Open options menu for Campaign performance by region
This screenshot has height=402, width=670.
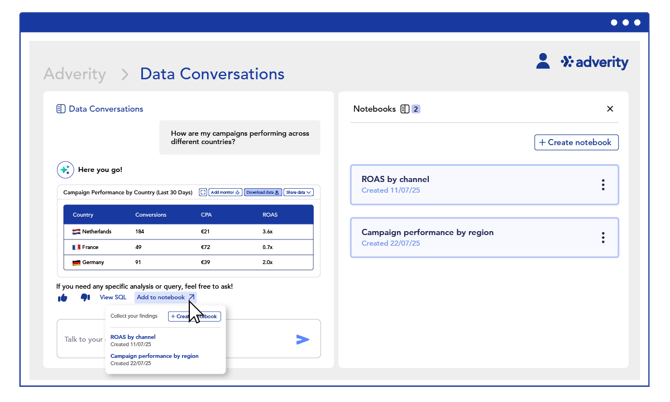click(x=603, y=238)
